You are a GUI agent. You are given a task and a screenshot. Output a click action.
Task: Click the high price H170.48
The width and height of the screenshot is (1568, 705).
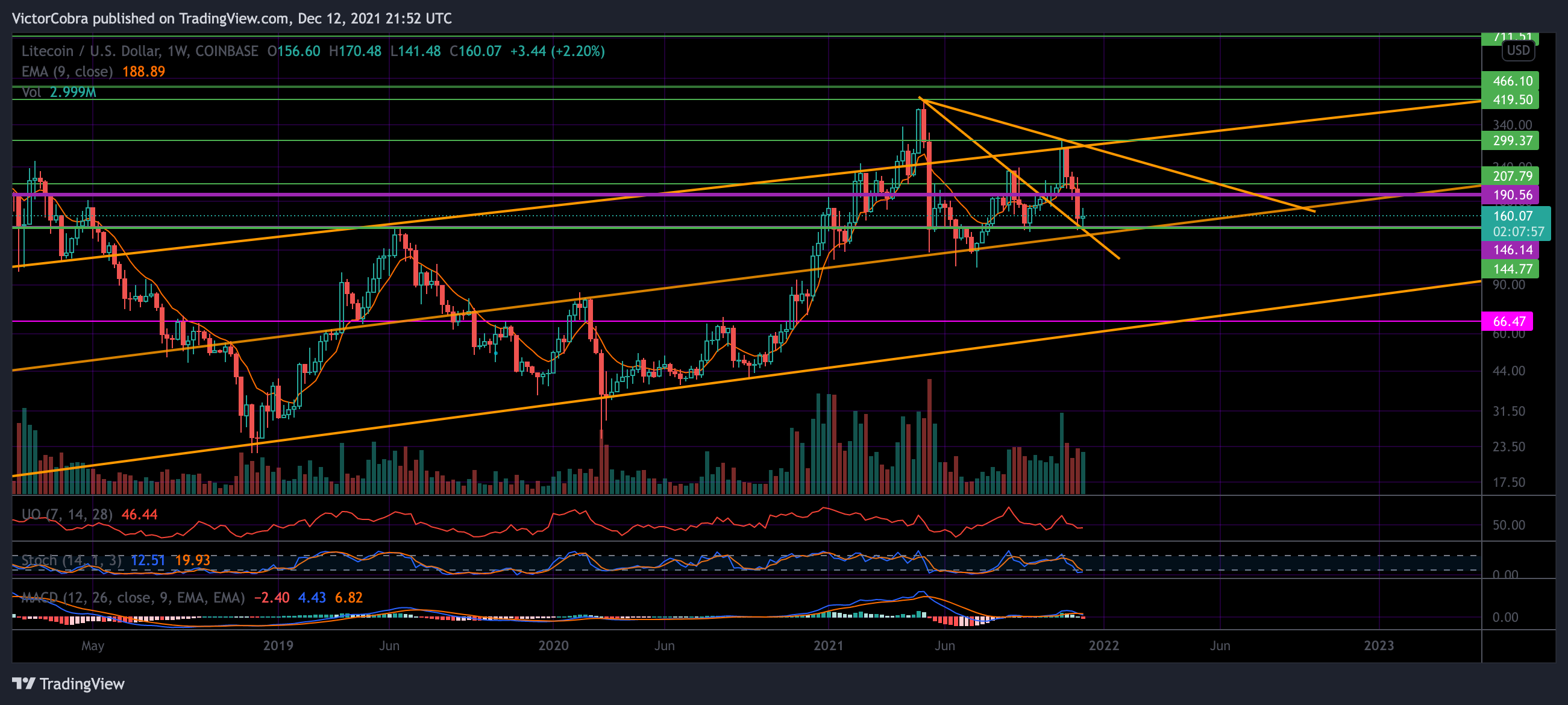point(356,51)
